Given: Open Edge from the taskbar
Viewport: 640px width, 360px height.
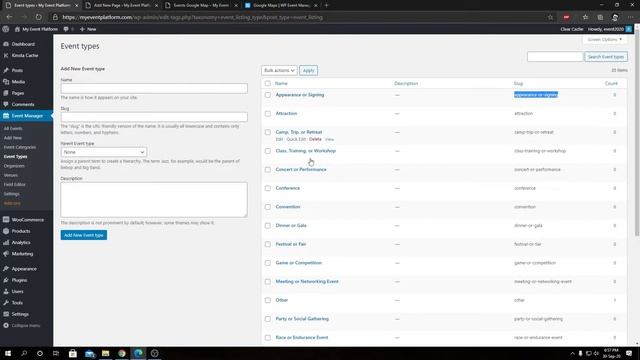Looking at the screenshot, I should (x=138, y=353).
